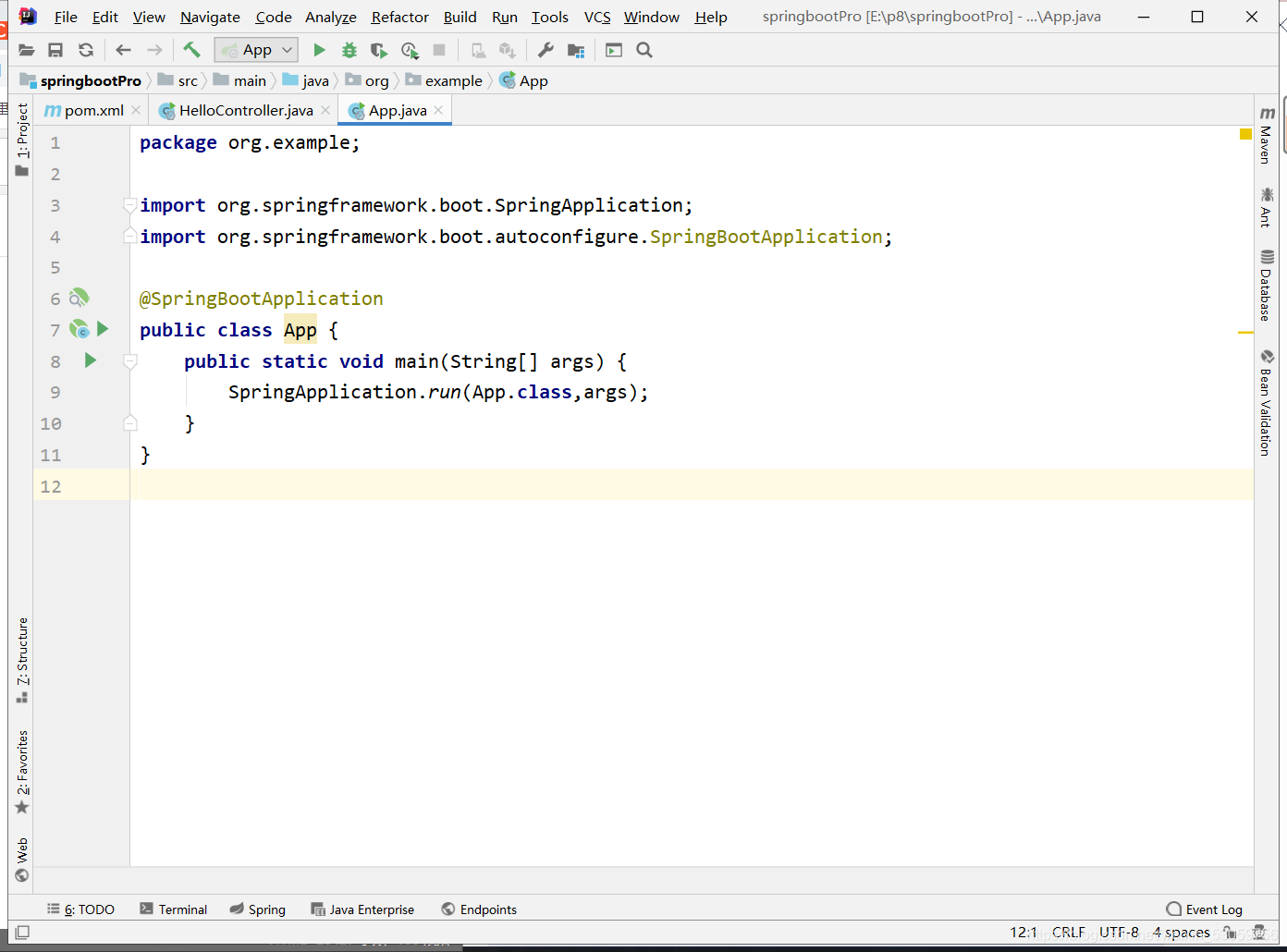Open the Refactor menu
1287x952 pixels.
coord(400,17)
